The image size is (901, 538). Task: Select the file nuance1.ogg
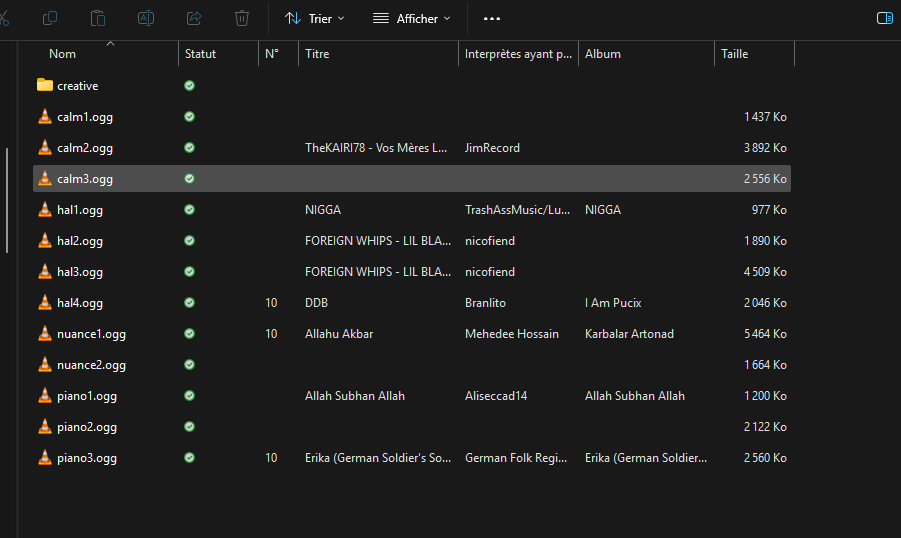tap(91, 334)
